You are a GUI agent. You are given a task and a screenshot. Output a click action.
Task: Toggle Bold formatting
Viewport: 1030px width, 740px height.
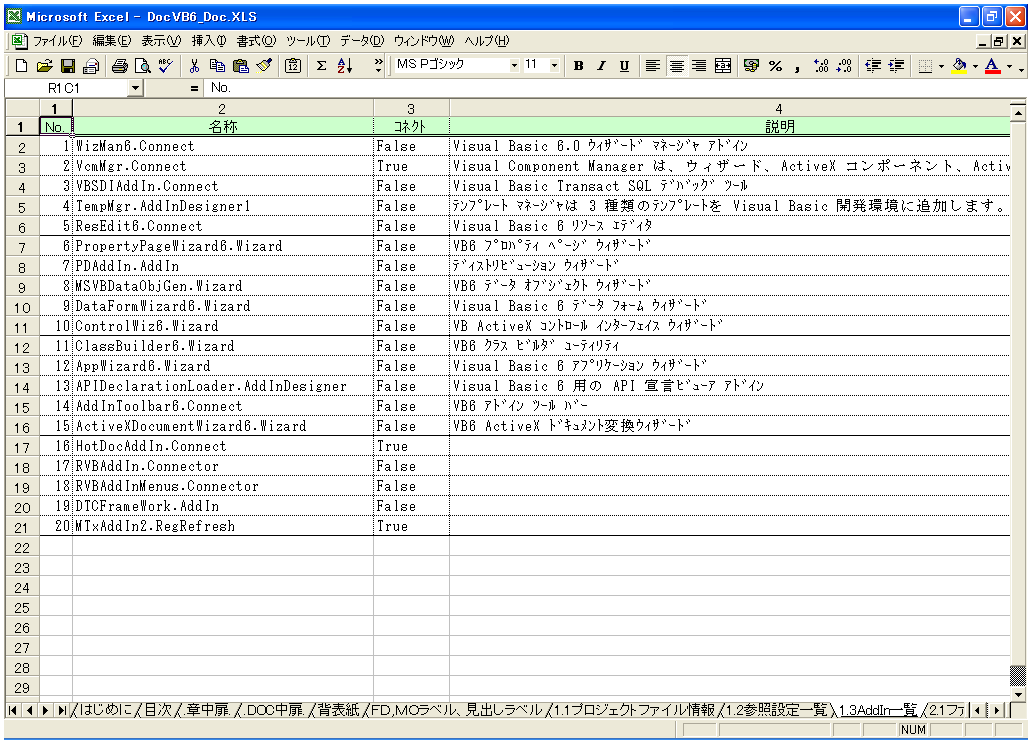[x=578, y=66]
